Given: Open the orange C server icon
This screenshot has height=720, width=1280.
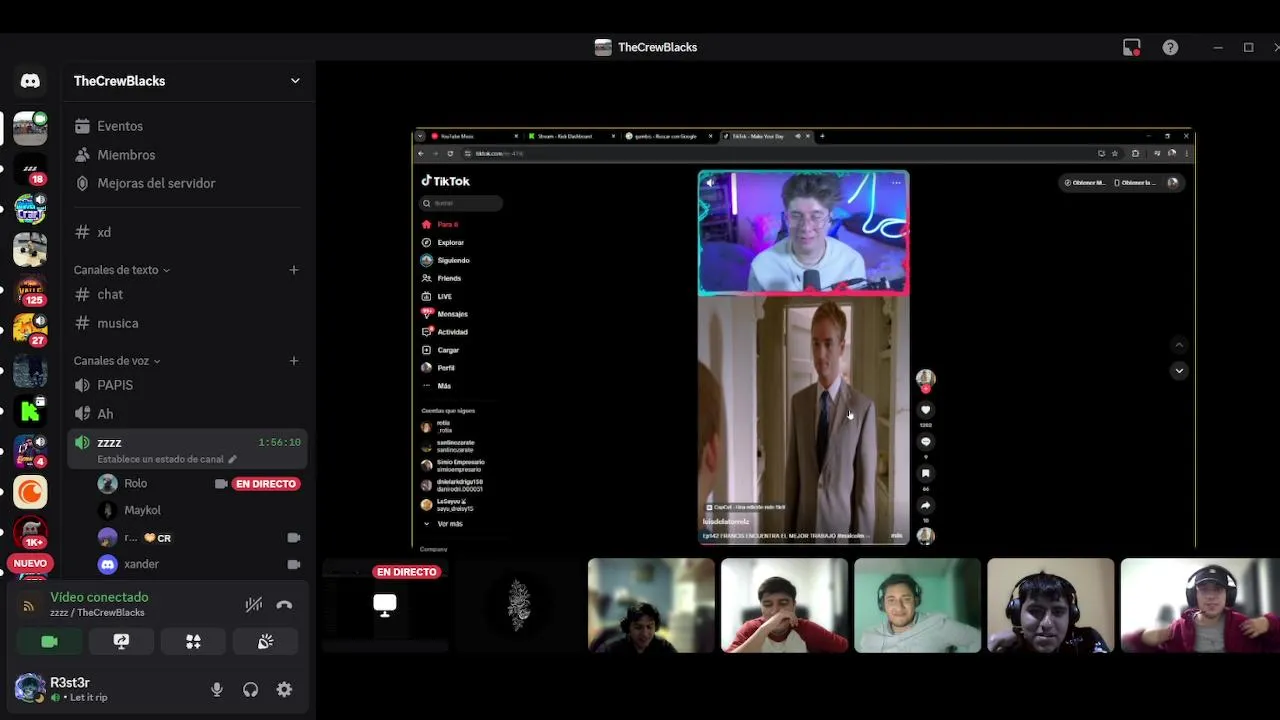Looking at the screenshot, I should (x=30, y=492).
